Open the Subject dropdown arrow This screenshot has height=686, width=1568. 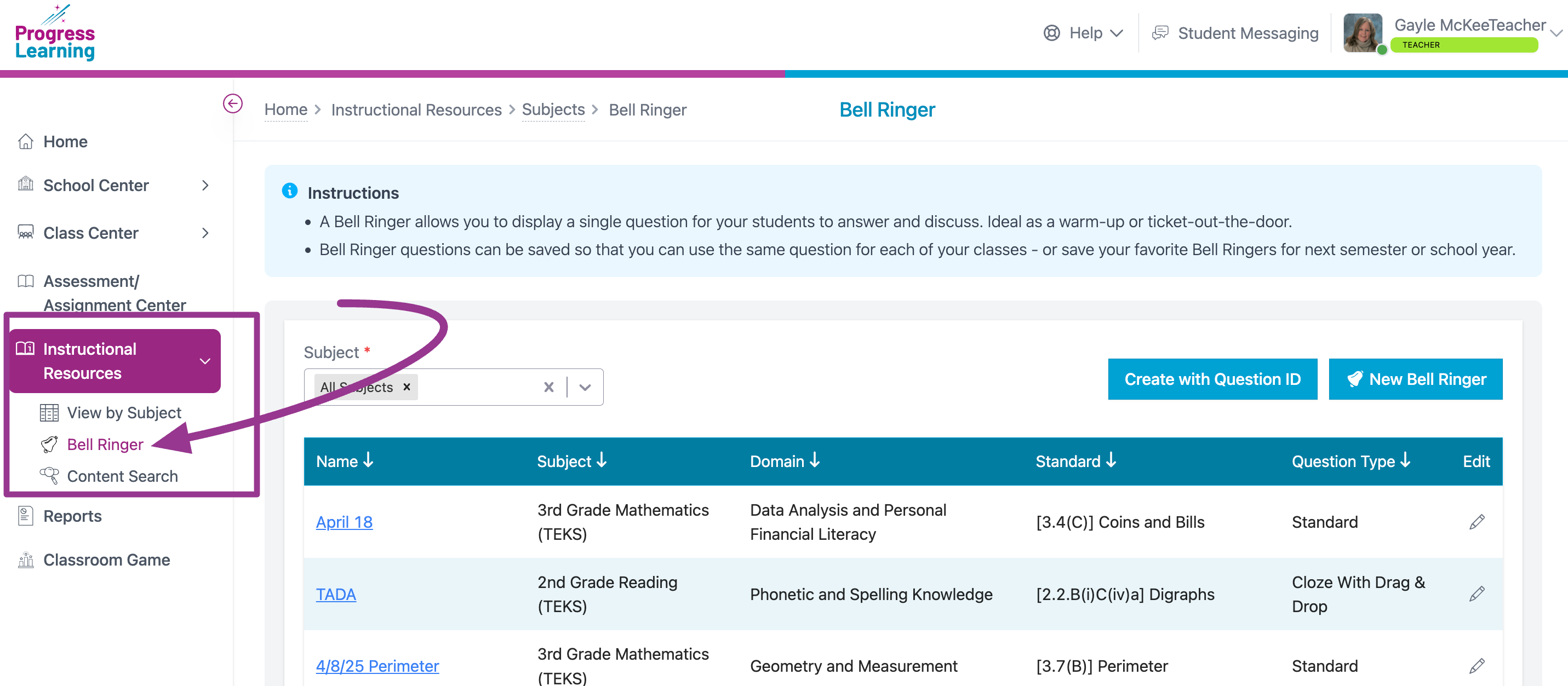[x=585, y=388]
